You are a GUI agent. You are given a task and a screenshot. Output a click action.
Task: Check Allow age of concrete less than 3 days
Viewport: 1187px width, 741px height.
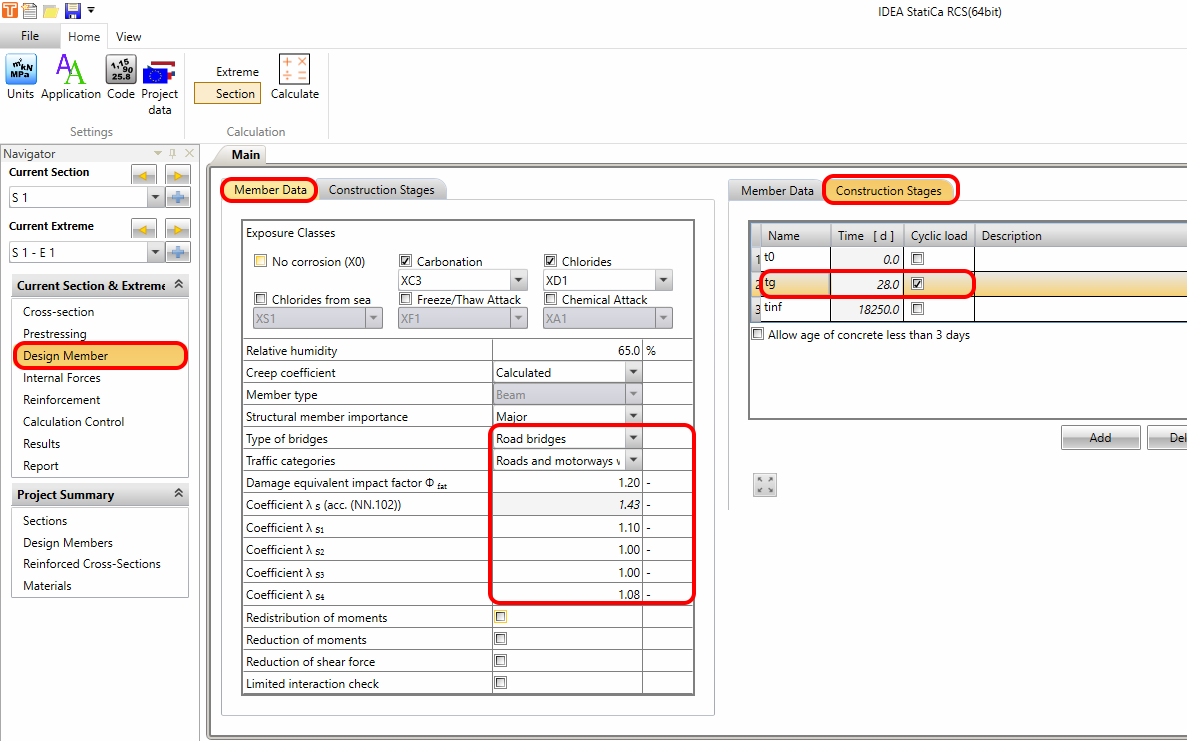click(758, 335)
